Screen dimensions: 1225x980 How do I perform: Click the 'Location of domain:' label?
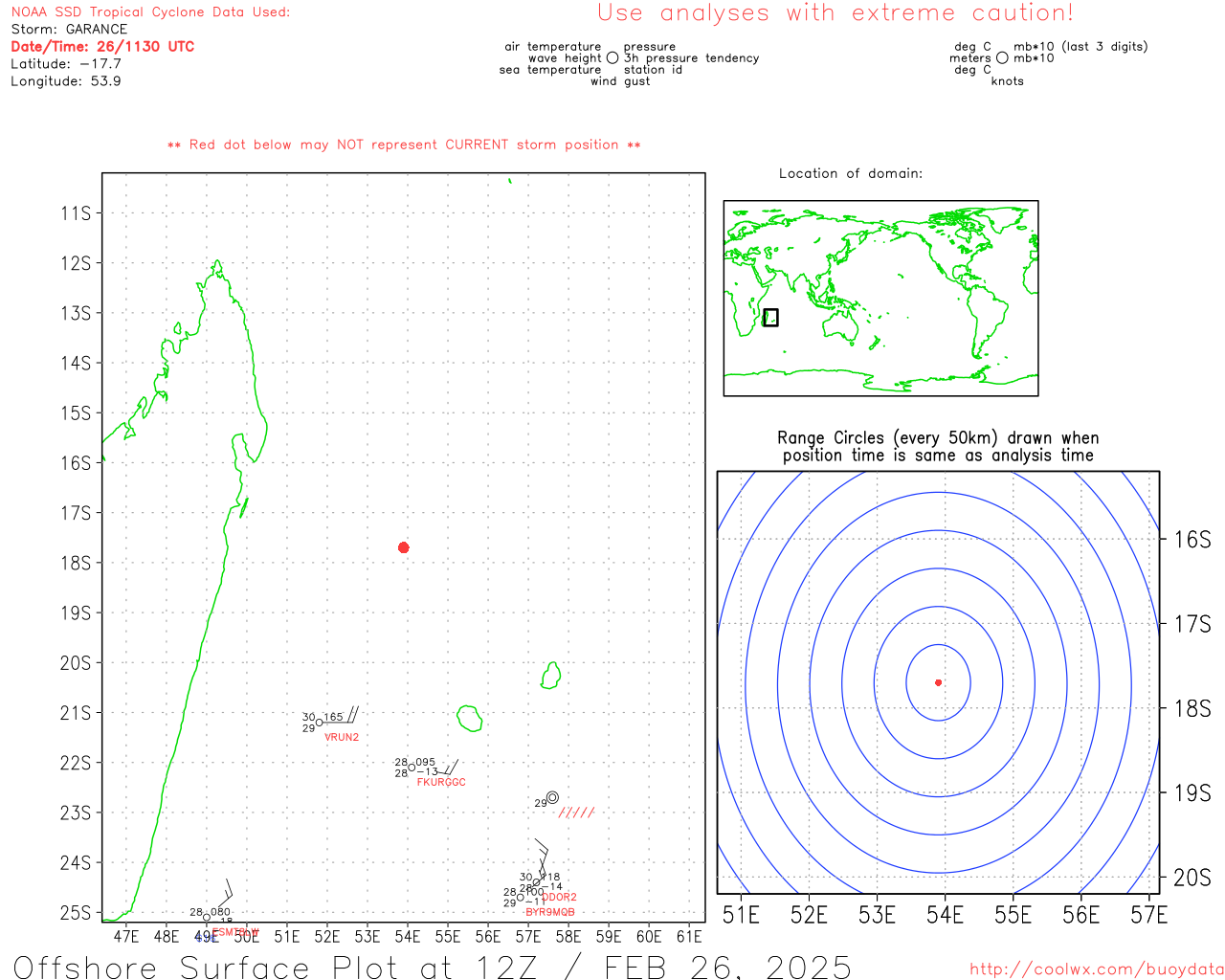[851, 173]
